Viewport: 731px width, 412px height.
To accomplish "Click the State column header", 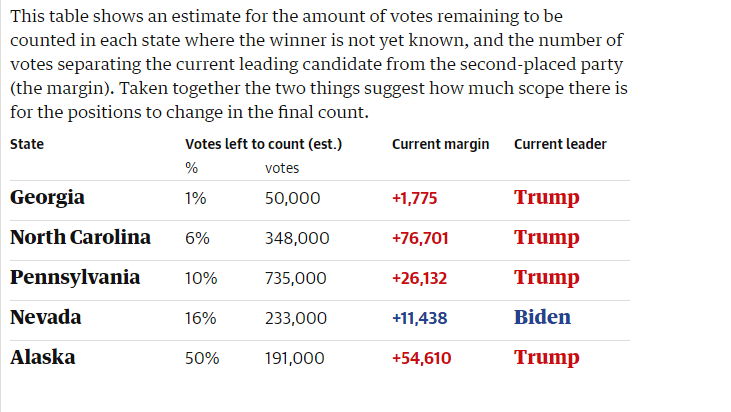I will (x=27, y=144).
